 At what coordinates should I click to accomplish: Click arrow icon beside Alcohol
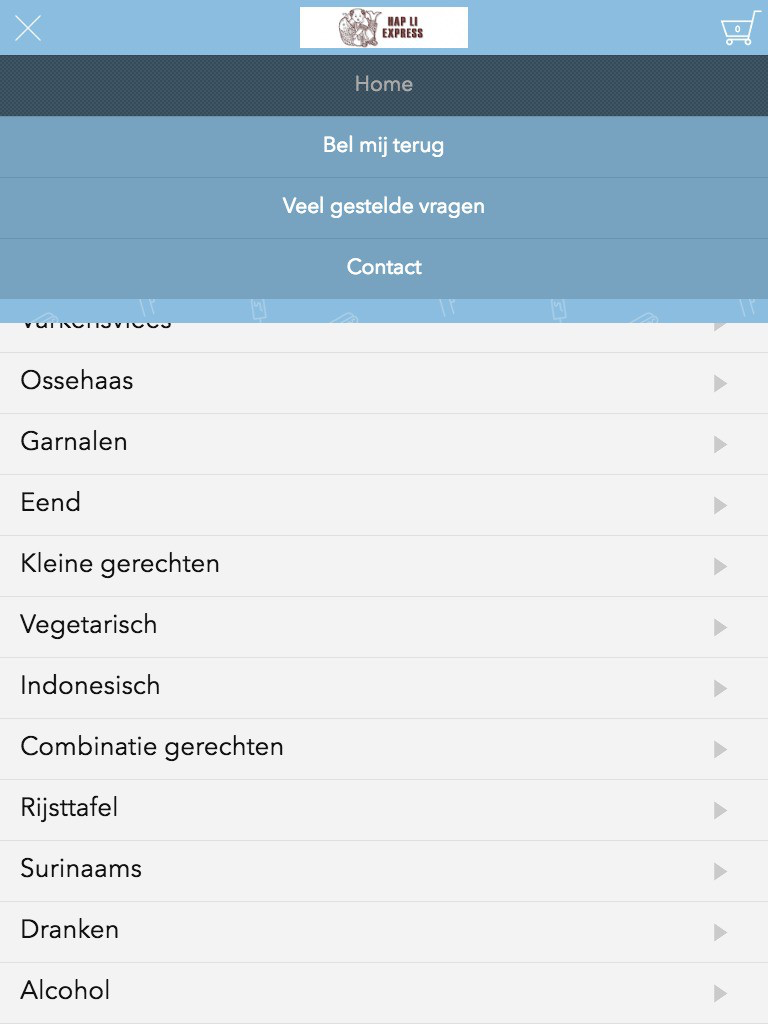pos(720,993)
